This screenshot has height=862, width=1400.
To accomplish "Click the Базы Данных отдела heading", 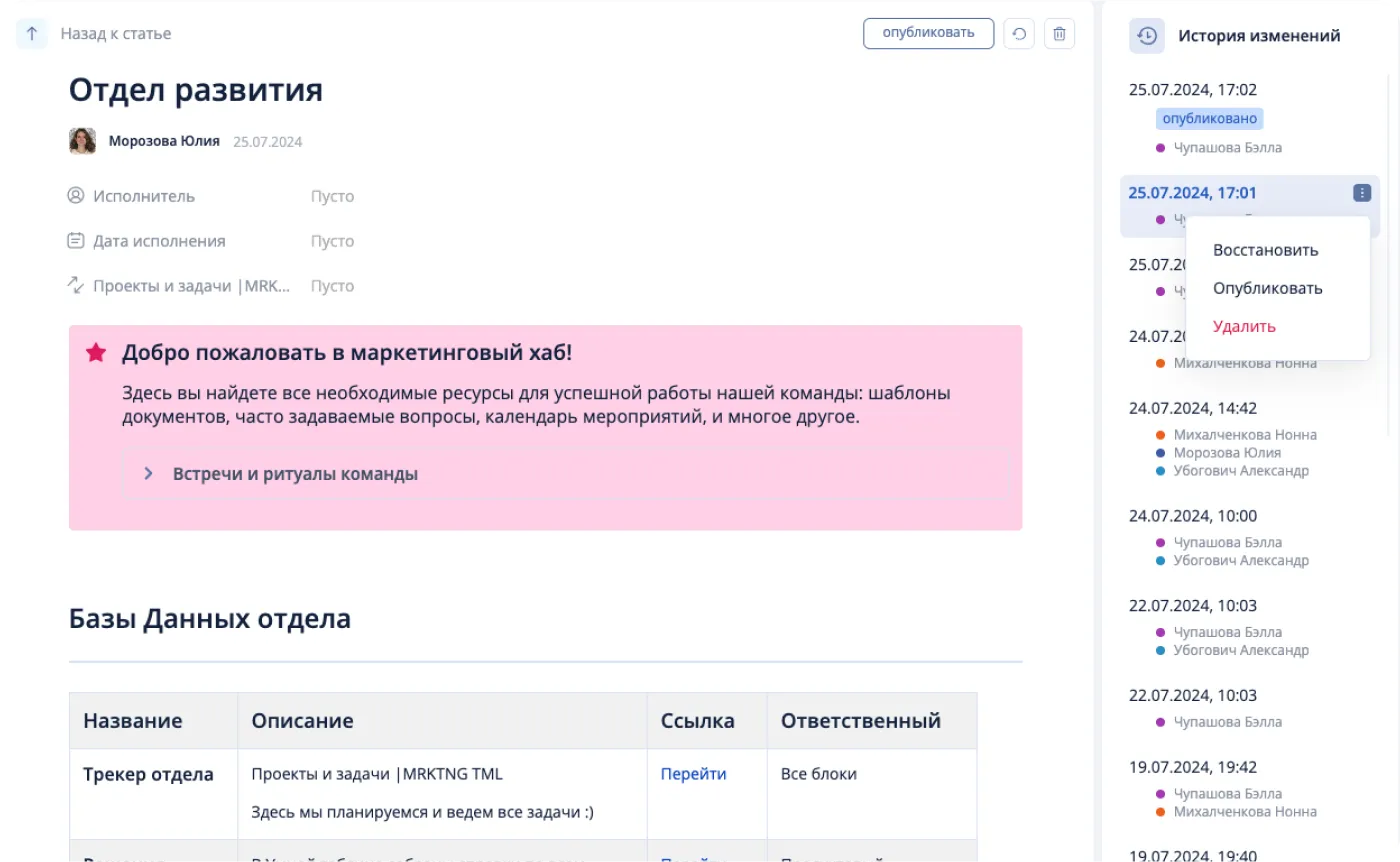I will [x=210, y=619].
